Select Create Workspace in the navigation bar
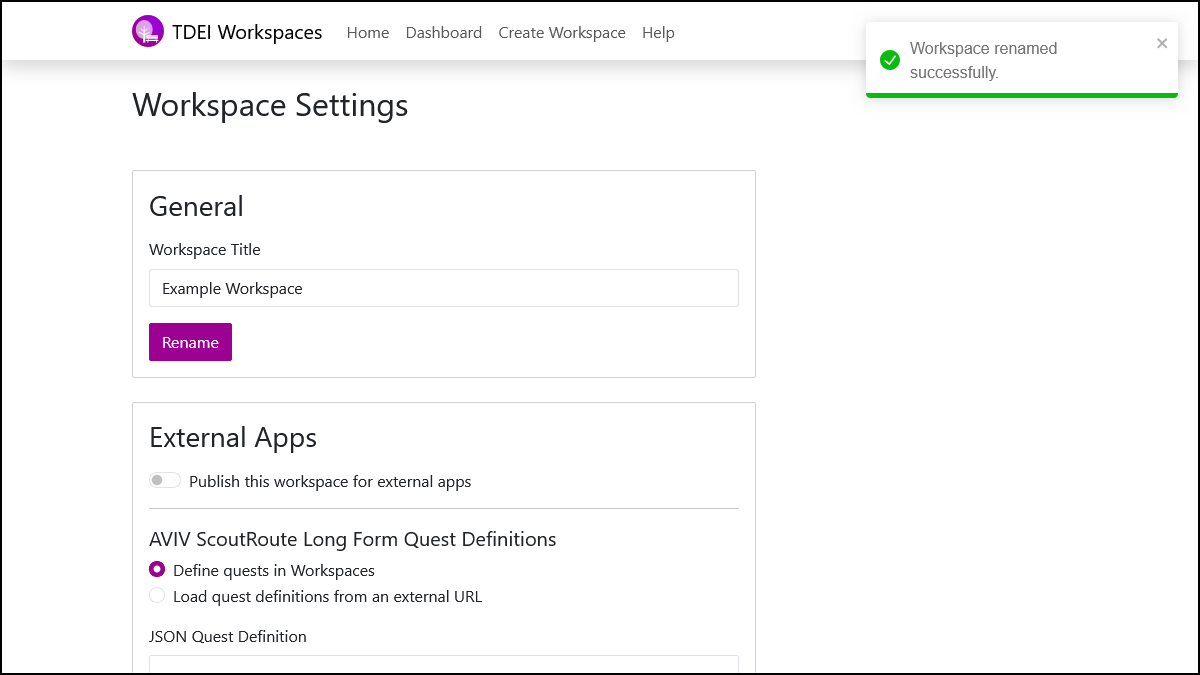 tap(561, 32)
